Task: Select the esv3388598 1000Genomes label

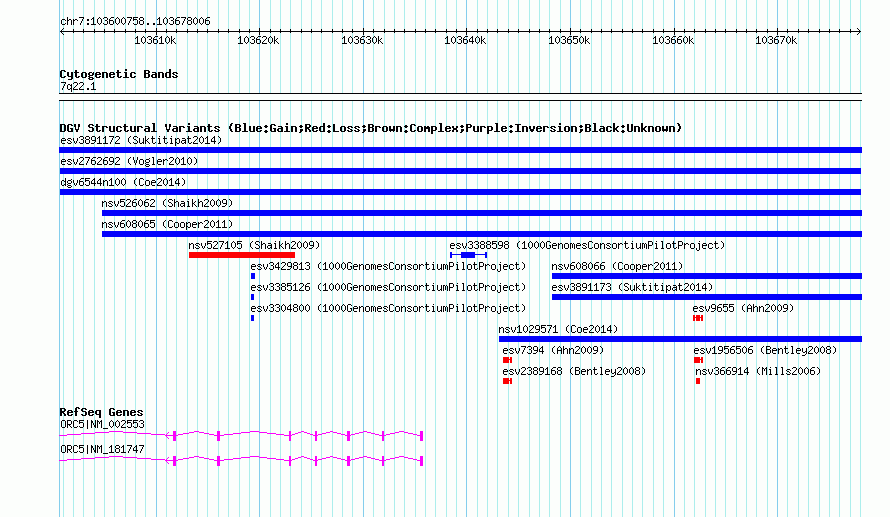Action: point(587,245)
